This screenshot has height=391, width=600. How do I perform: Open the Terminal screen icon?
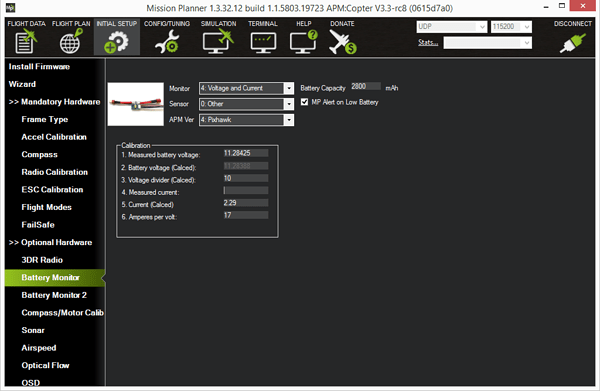pos(263,42)
